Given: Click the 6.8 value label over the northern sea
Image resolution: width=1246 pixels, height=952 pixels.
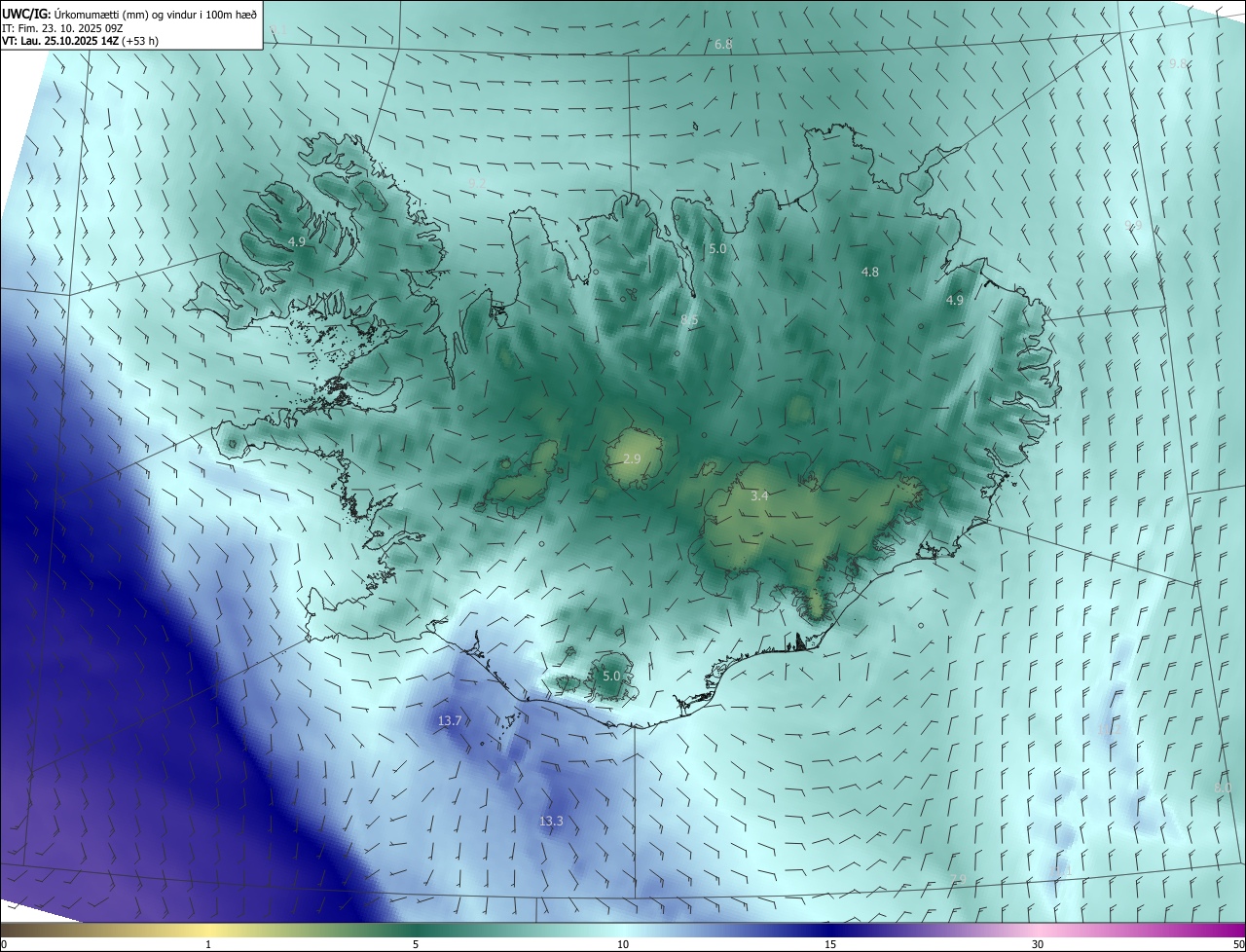Looking at the screenshot, I should click(x=723, y=45).
